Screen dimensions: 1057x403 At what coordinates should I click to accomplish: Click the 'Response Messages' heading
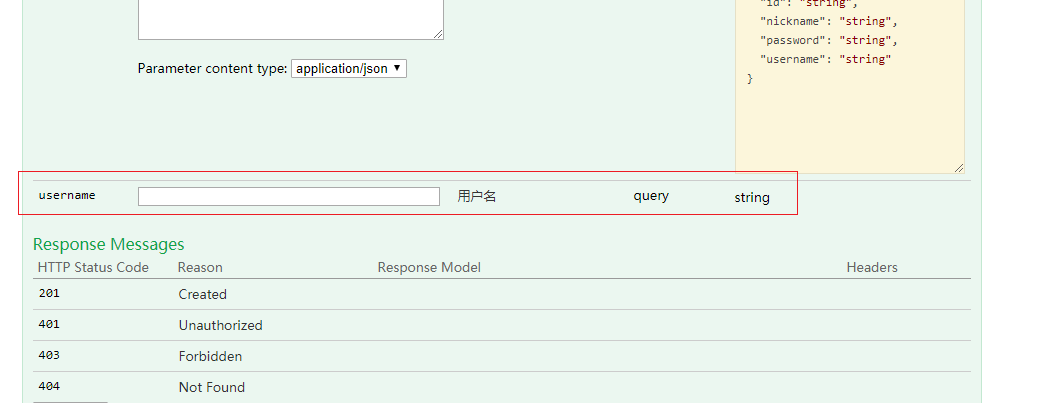(x=109, y=244)
